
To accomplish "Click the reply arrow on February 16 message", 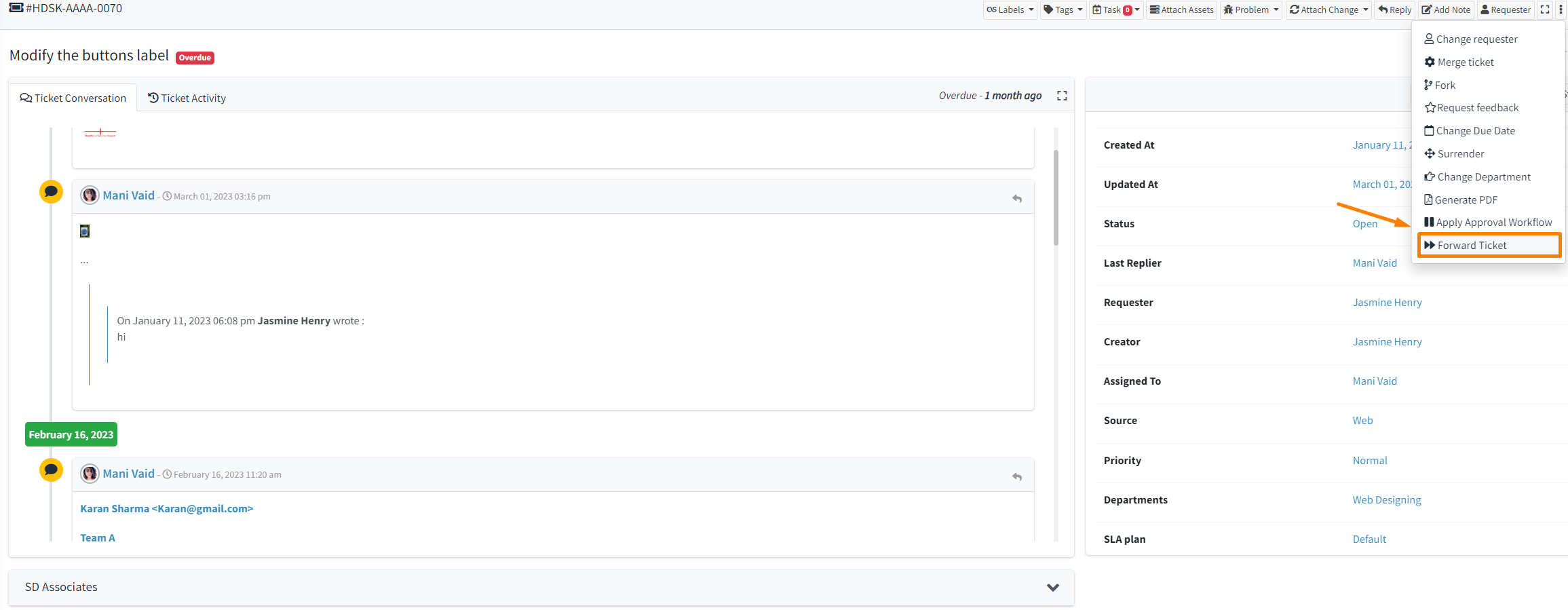I will tap(1016, 476).
